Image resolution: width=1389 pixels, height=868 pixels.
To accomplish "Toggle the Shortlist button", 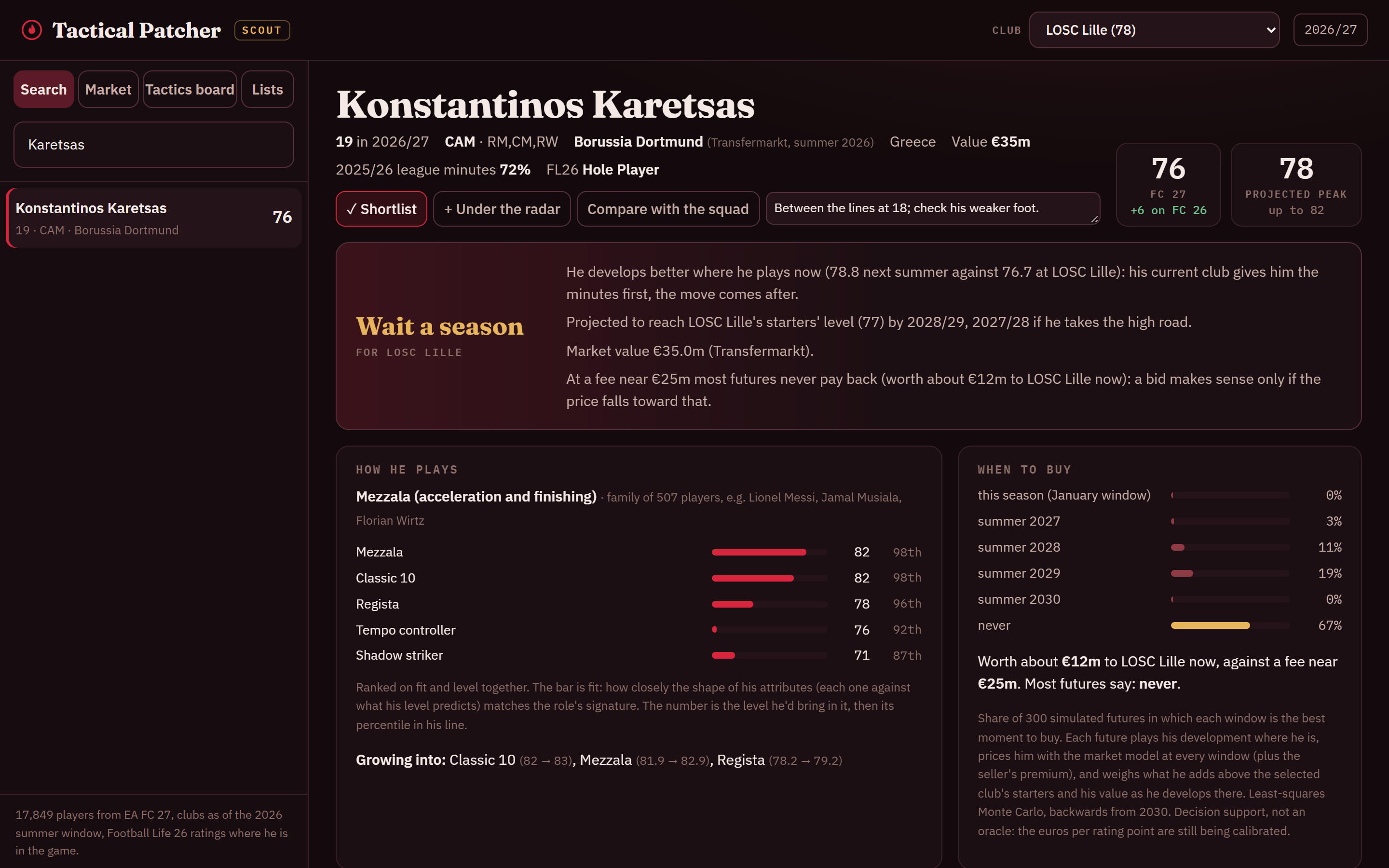I will 381,209.
